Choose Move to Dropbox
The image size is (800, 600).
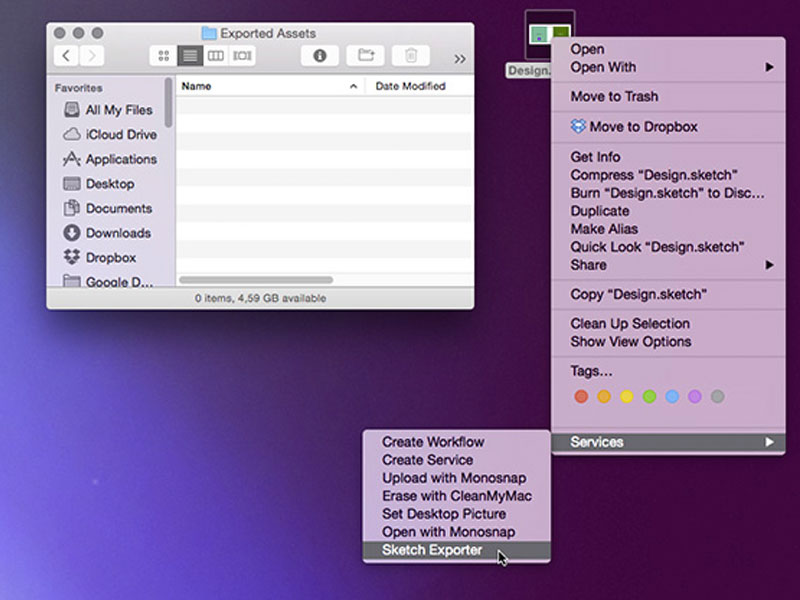[x=668, y=127]
